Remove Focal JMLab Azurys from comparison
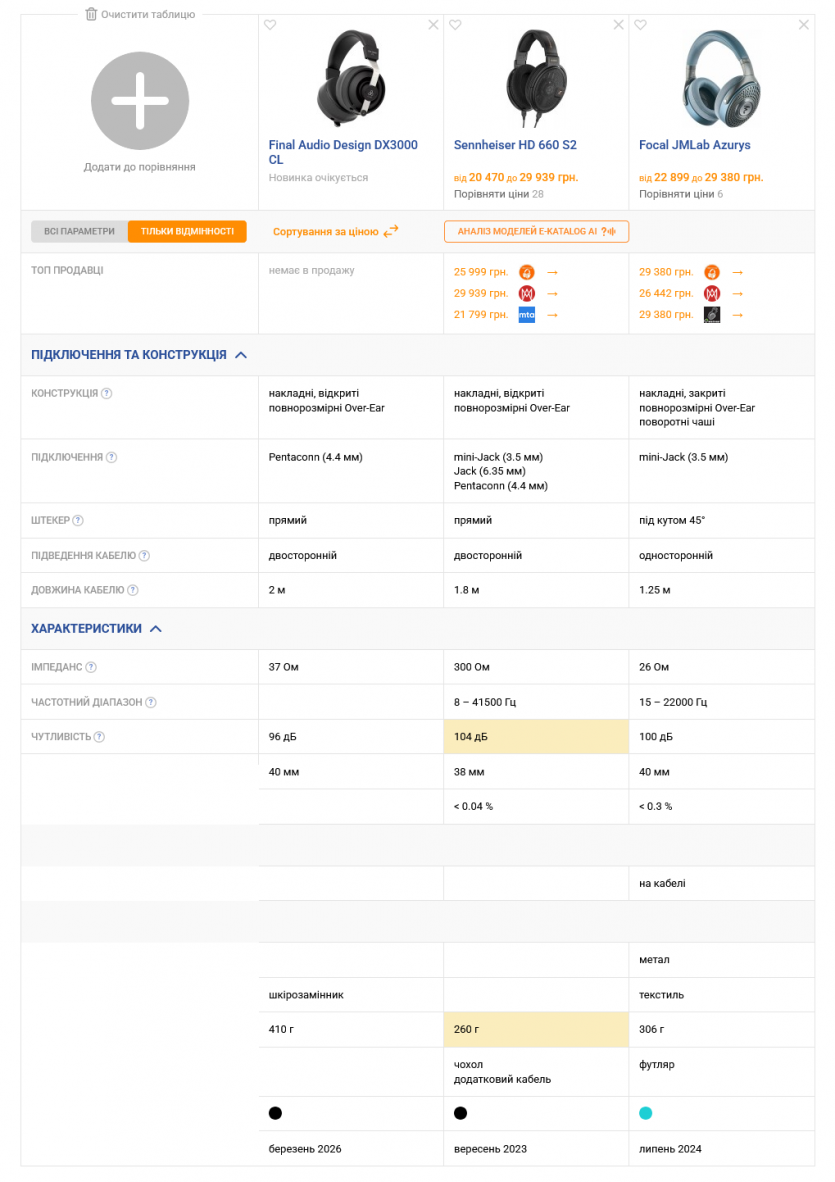 (x=803, y=25)
